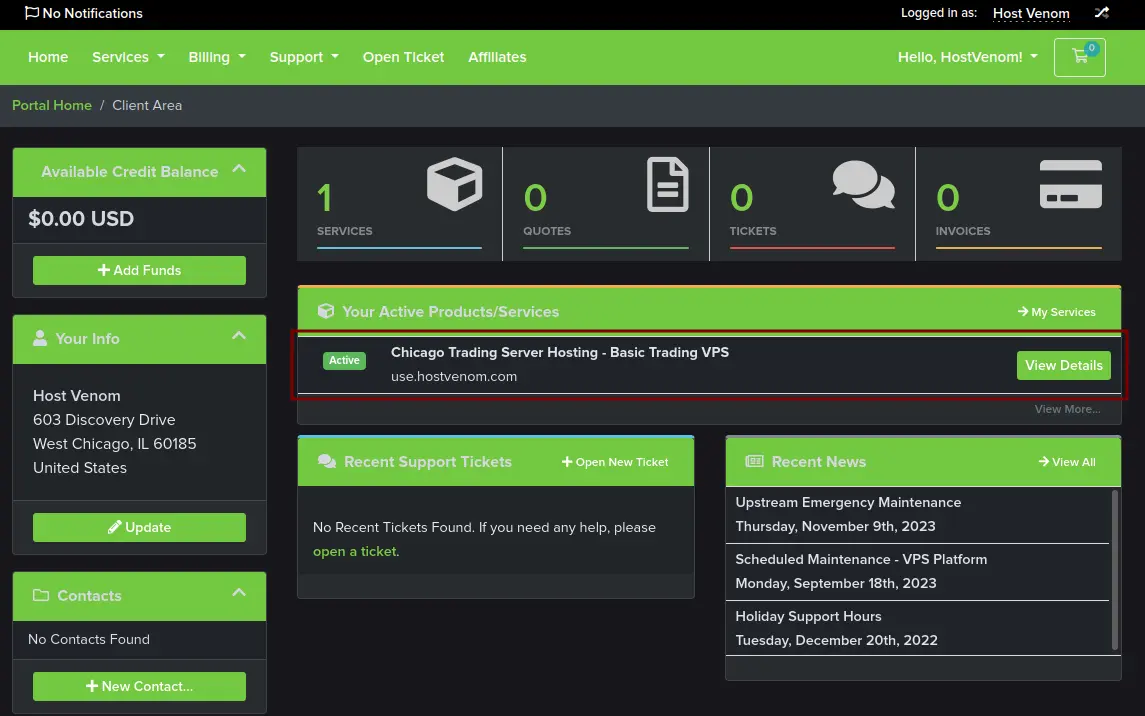
Task: Follow the open a ticket link
Action: pos(355,551)
